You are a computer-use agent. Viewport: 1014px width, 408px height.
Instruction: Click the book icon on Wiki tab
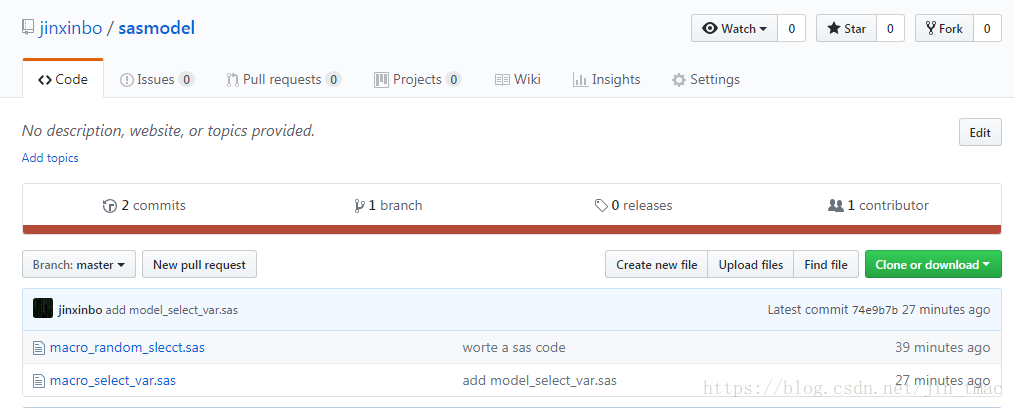[502, 80]
